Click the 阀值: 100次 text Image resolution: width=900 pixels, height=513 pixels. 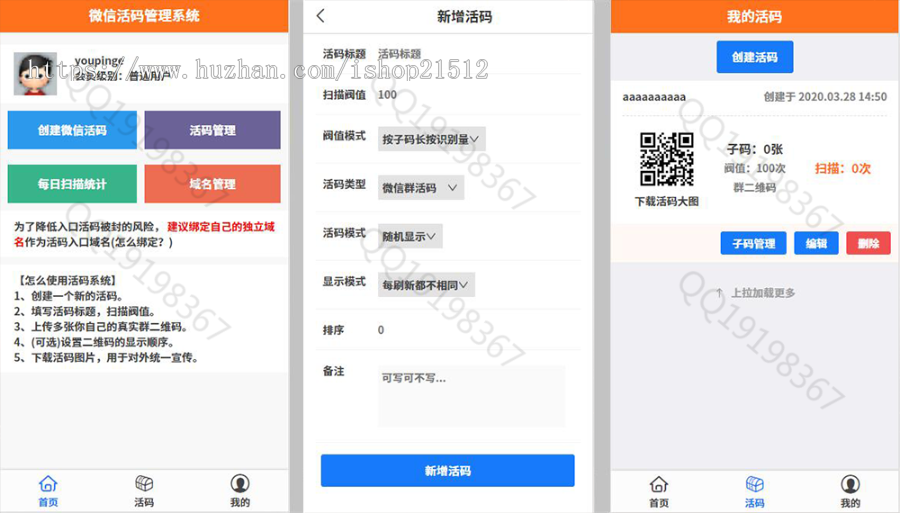tap(755, 168)
